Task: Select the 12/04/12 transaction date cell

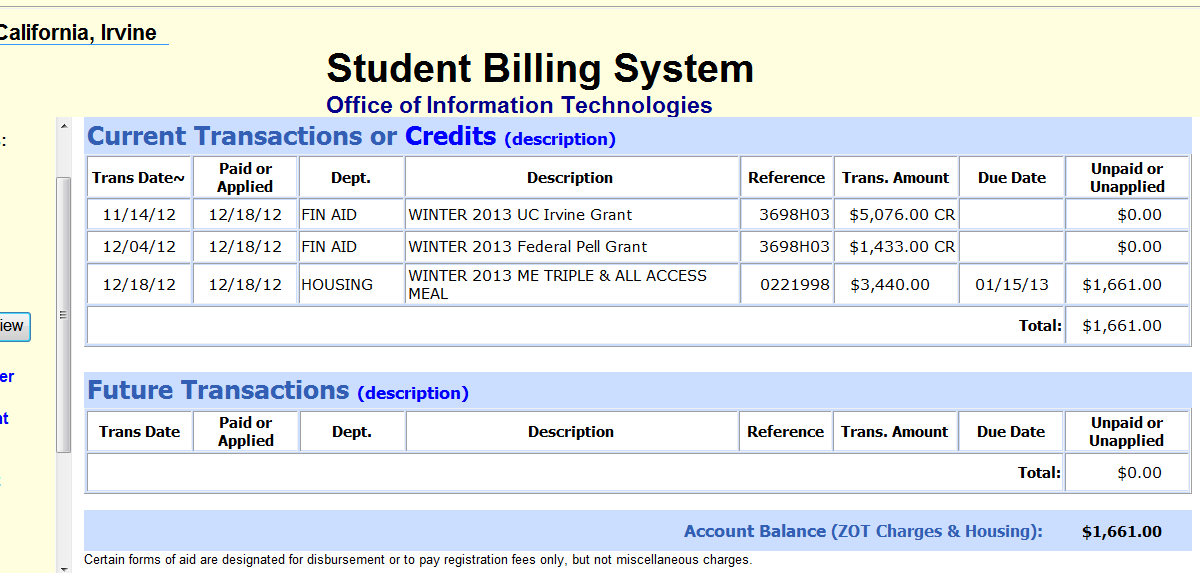Action: pos(139,247)
